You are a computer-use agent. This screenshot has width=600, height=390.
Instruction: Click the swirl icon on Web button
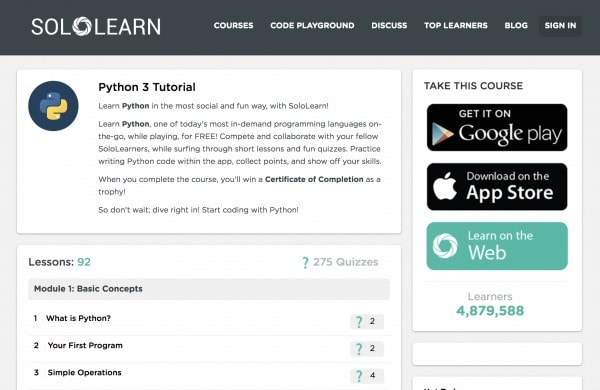[x=445, y=246]
